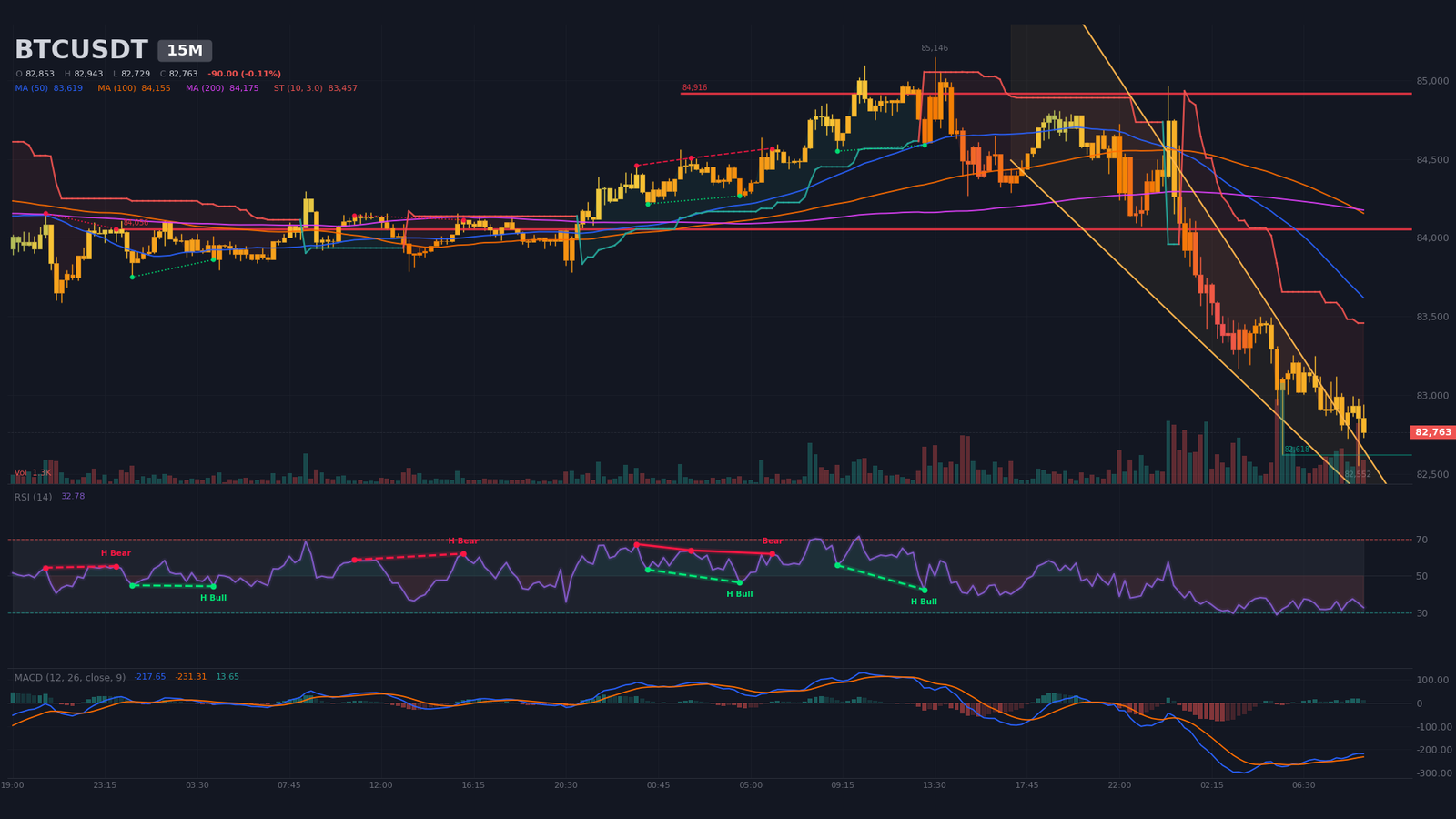Image resolution: width=1456 pixels, height=819 pixels.
Task: Click the BTCUSDT symbol title
Action: (81, 50)
